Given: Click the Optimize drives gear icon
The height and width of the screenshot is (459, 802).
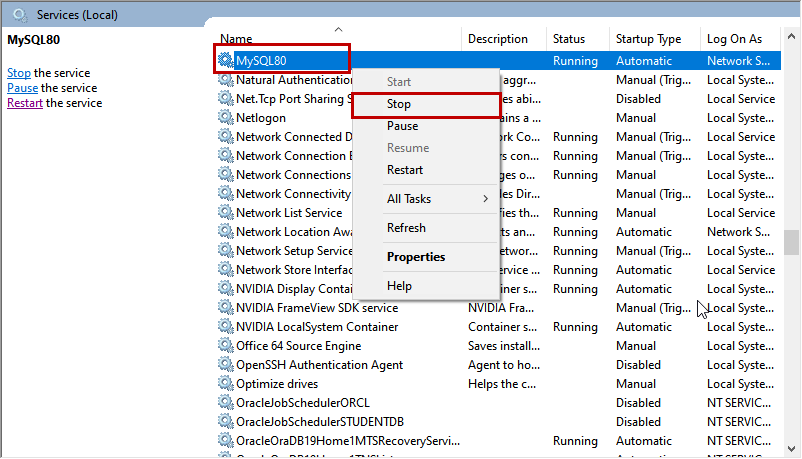Looking at the screenshot, I should (226, 384).
